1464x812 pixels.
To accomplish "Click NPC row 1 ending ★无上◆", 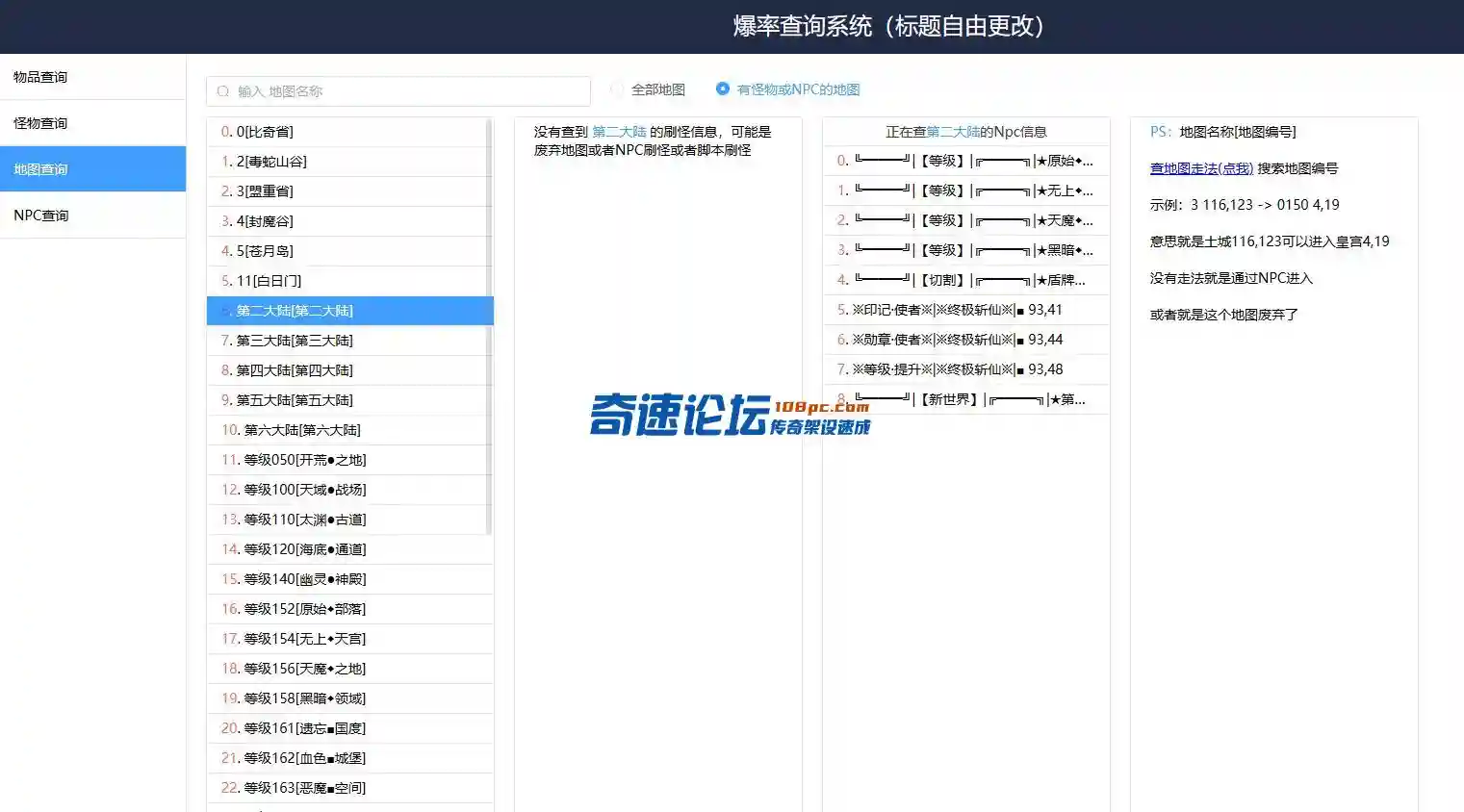I will coord(966,190).
